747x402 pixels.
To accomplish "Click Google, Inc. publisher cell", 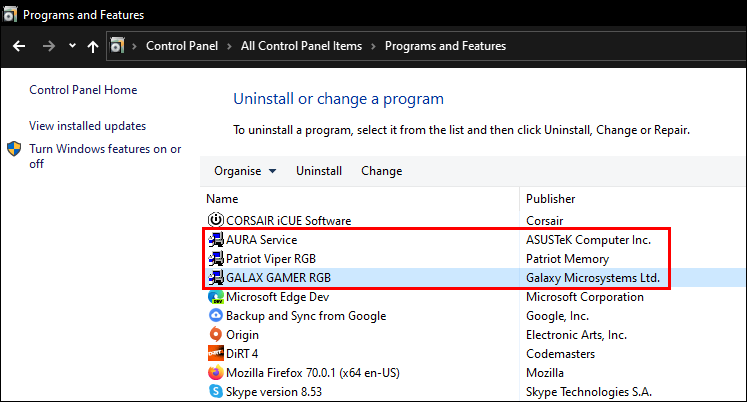I will pyautogui.click(x=557, y=316).
